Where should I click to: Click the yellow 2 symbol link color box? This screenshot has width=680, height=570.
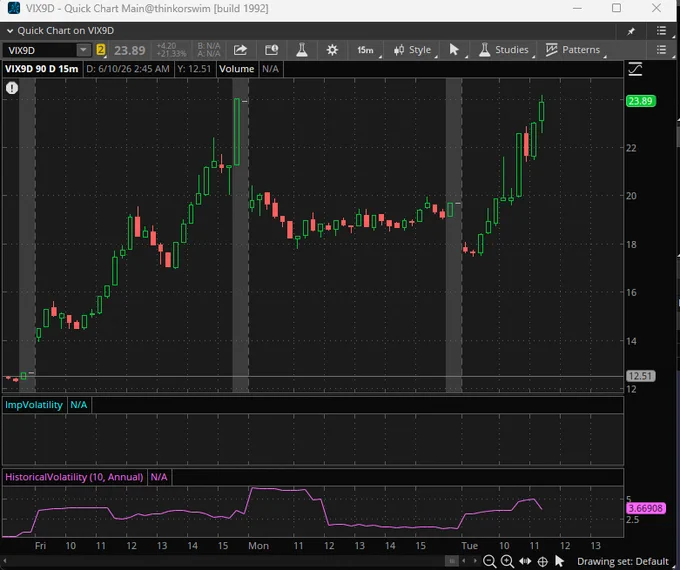[101, 49]
